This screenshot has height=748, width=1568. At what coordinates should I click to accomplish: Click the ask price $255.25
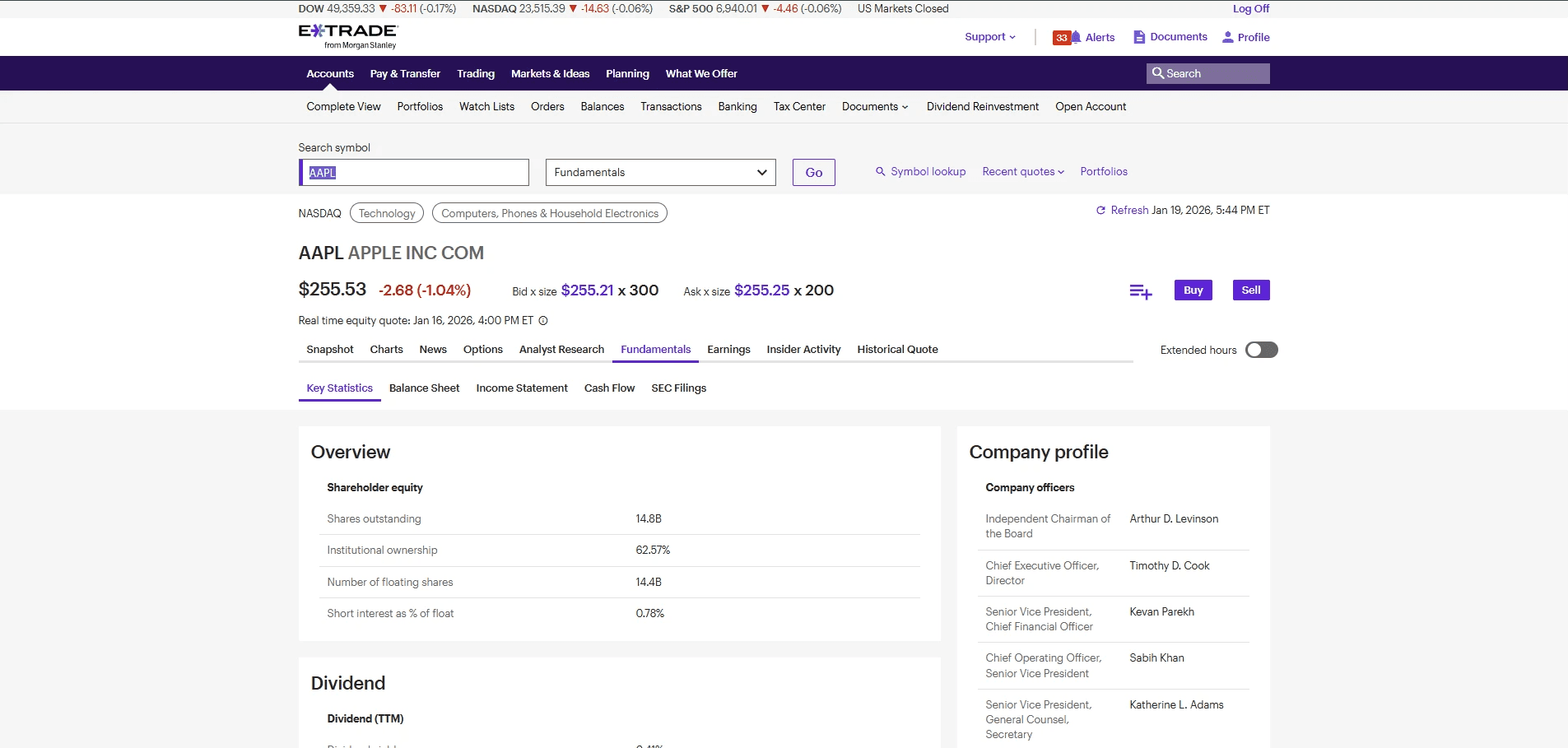tap(762, 290)
